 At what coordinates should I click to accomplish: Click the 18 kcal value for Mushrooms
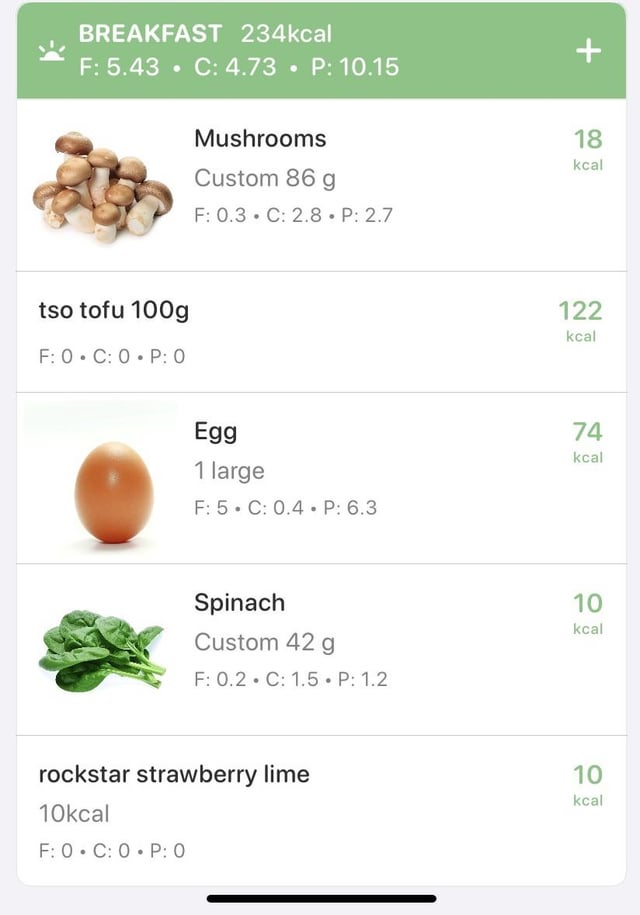[x=587, y=149]
